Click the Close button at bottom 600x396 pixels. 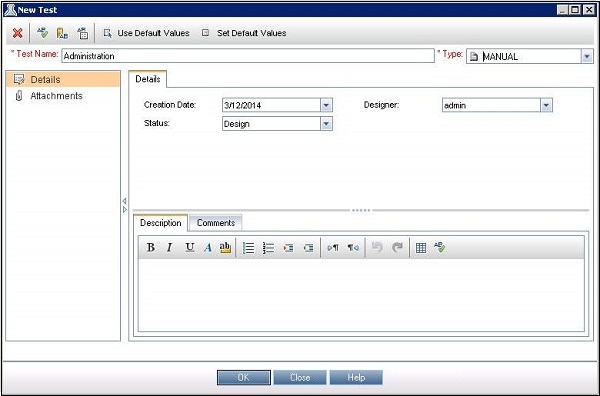(x=300, y=377)
